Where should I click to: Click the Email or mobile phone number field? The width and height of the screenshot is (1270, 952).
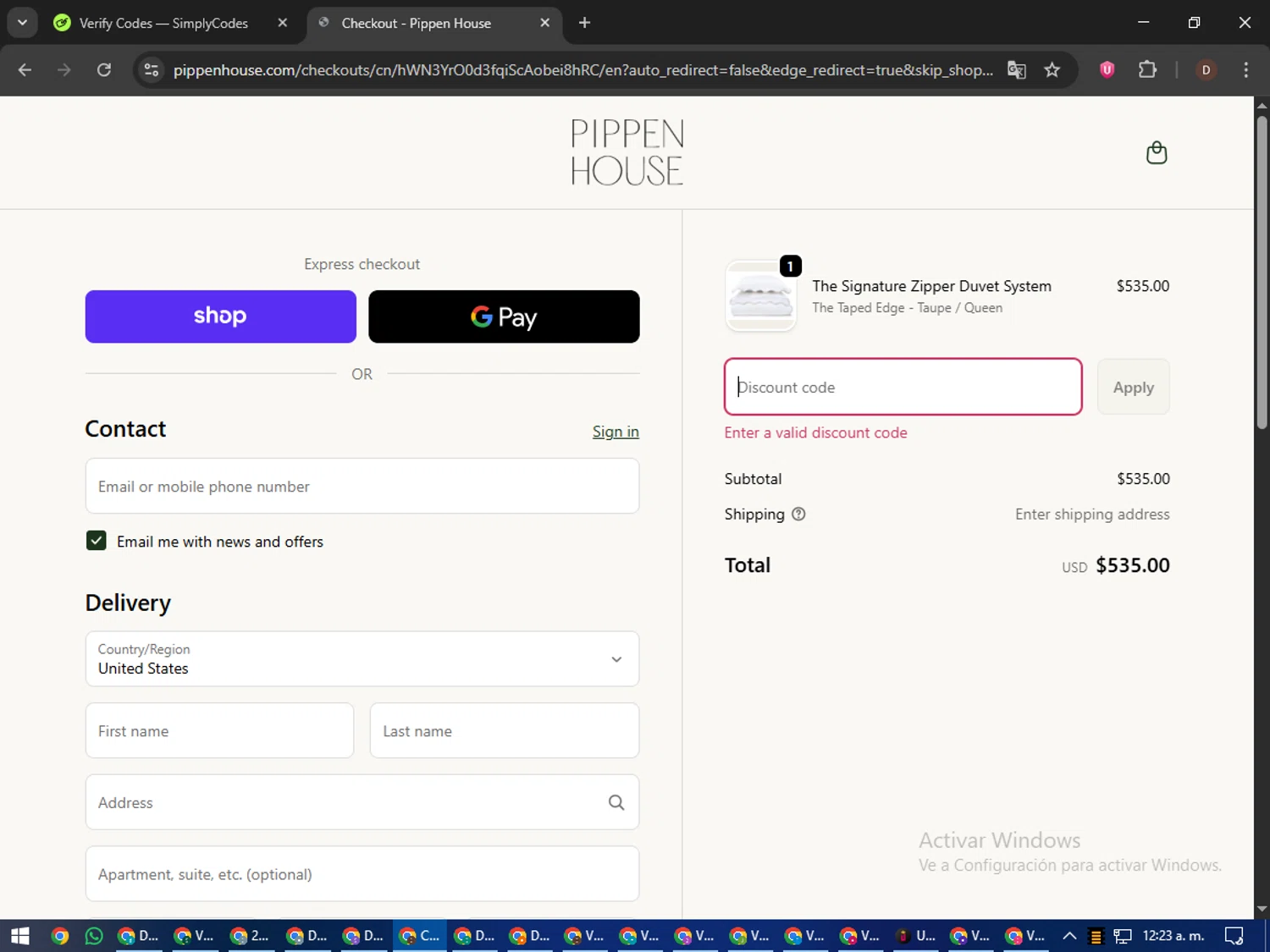click(362, 486)
